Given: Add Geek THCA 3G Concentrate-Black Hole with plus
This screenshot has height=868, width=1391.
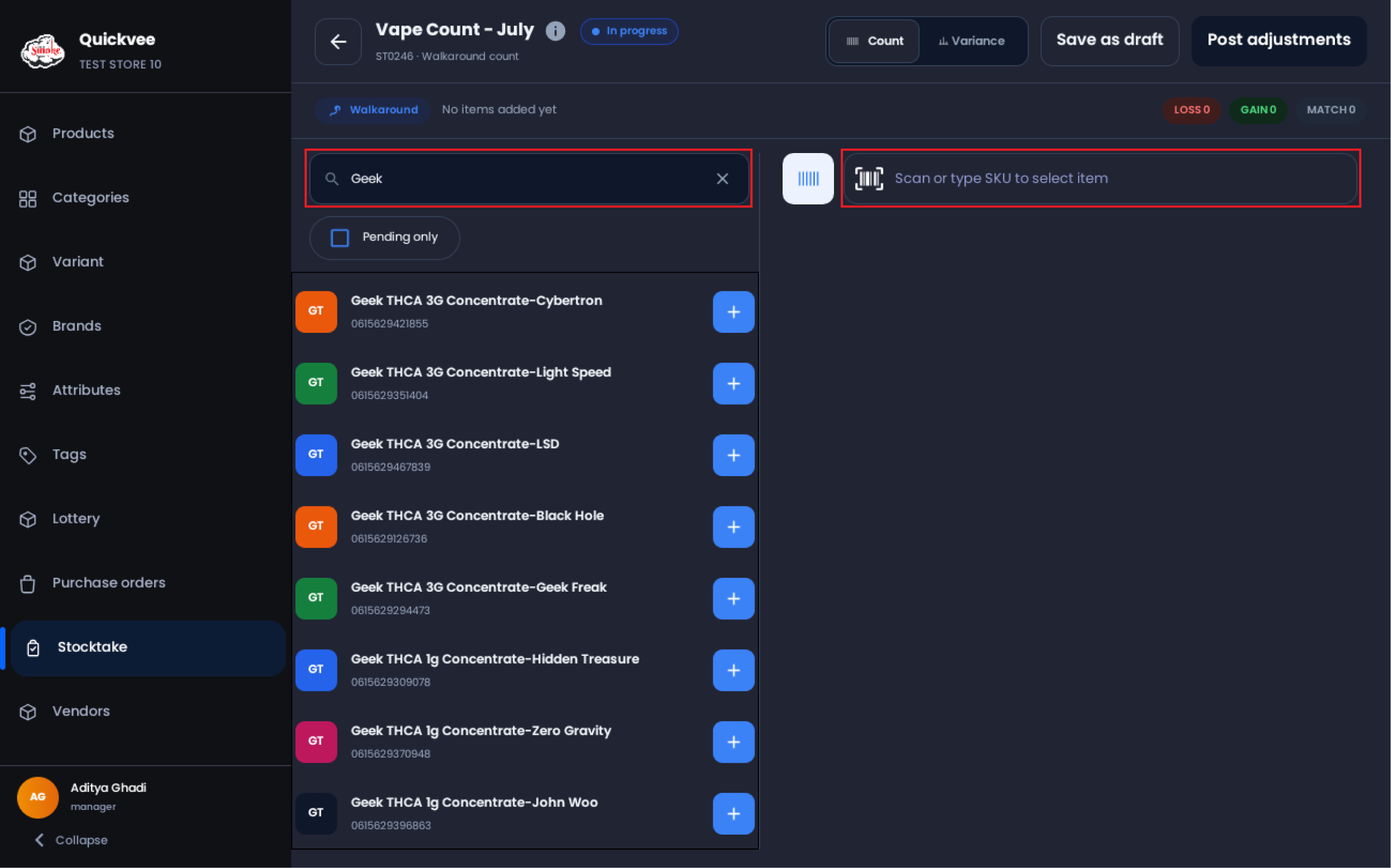Looking at the screenshot, I should (733, 527).
